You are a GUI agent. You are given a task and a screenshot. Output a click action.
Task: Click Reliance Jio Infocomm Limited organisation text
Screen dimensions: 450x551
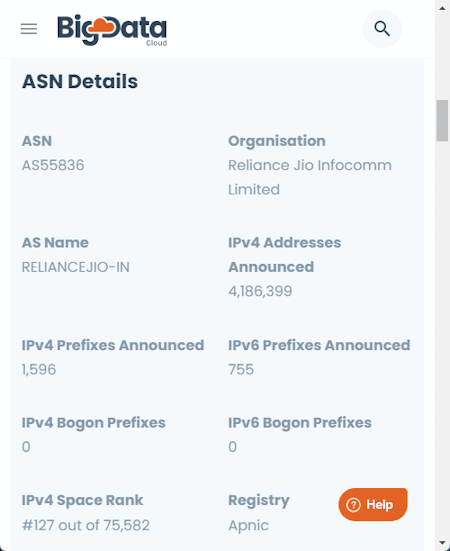point(310,177)
